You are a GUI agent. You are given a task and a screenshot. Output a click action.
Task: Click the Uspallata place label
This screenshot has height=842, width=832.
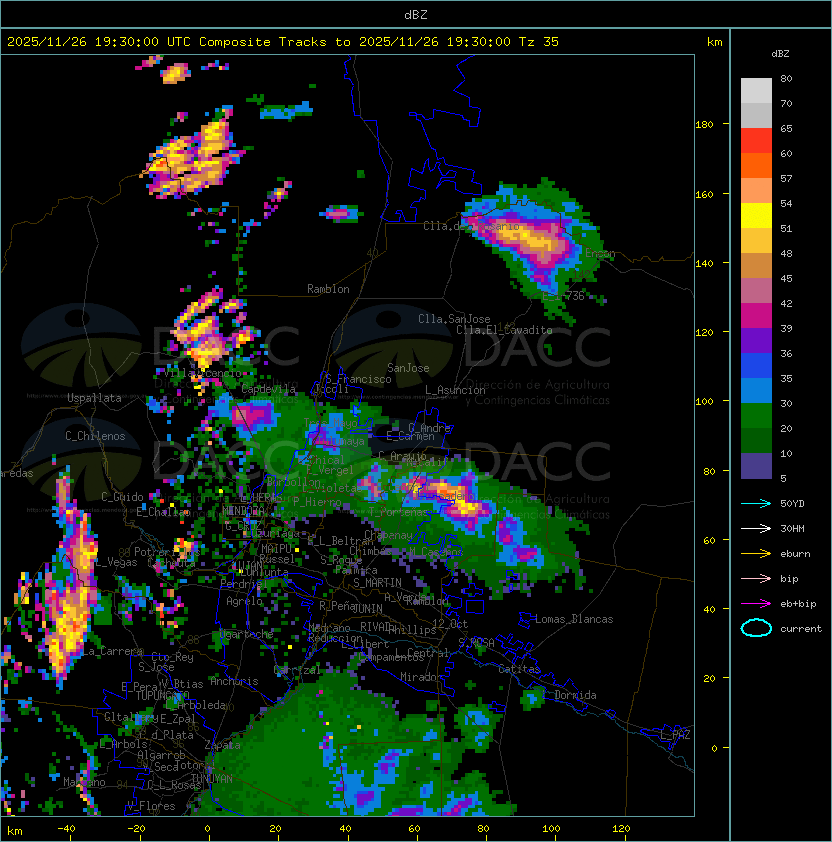pos(94,398)
